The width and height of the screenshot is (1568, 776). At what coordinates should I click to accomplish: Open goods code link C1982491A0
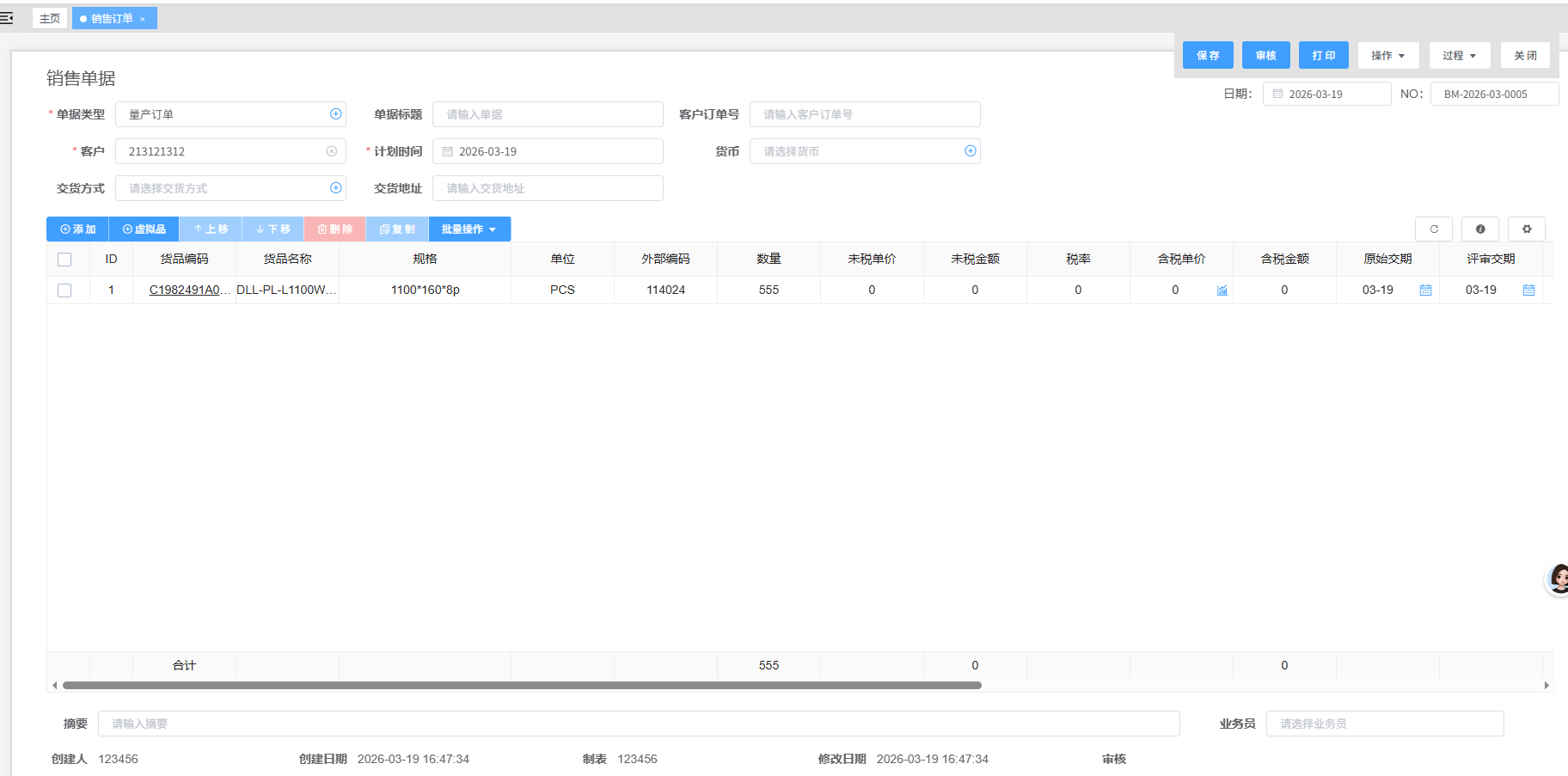pyautogui.click(x=185, y=290)
